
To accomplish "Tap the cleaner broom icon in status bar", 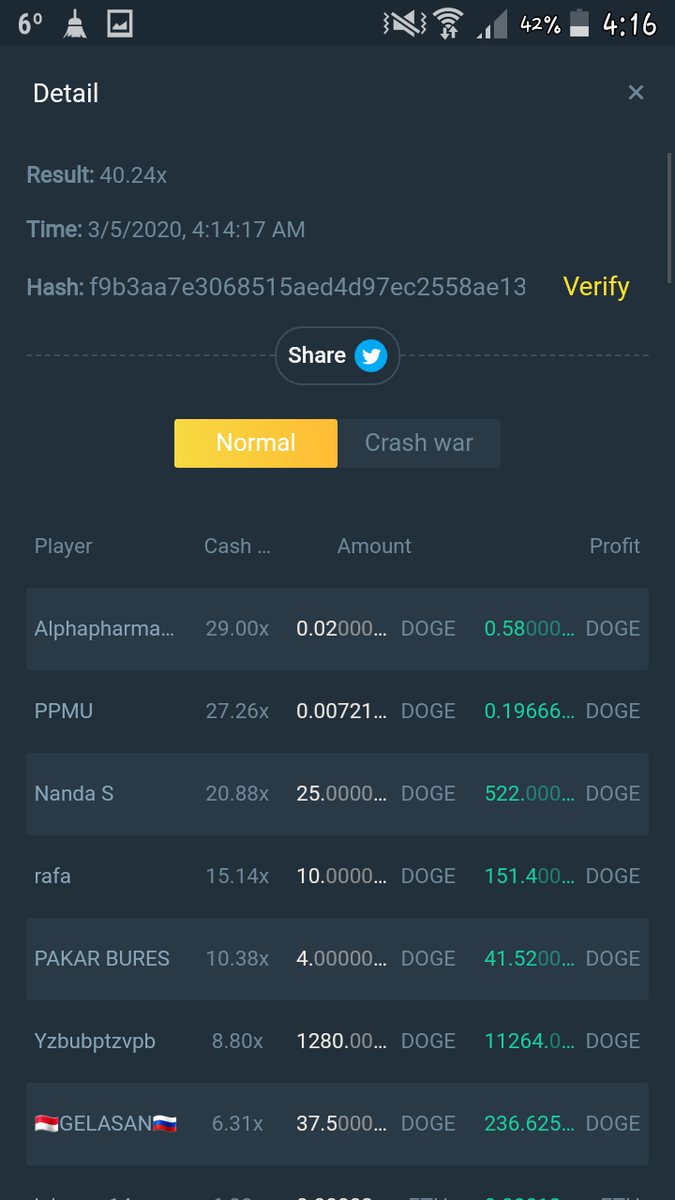I will click(x=75, y=23).
